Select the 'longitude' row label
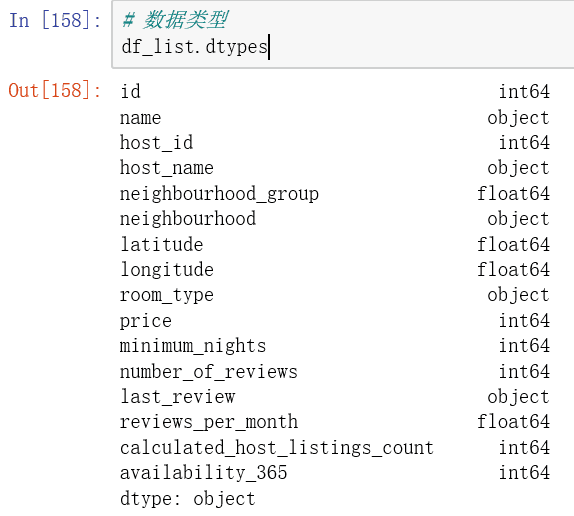 pos(167,270)
